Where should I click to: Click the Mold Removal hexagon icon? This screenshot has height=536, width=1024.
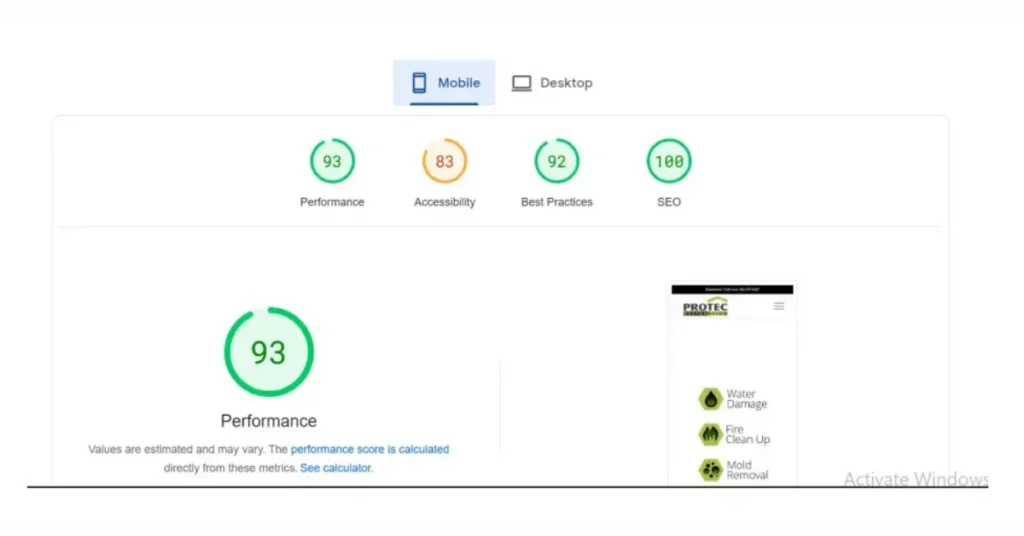tap(711, 469)
